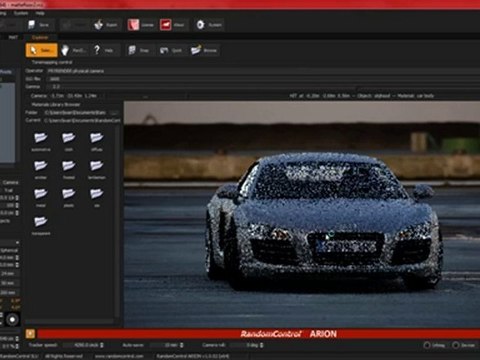Open the transparent materials folder
480x360 pixels.
click(41, 225)
